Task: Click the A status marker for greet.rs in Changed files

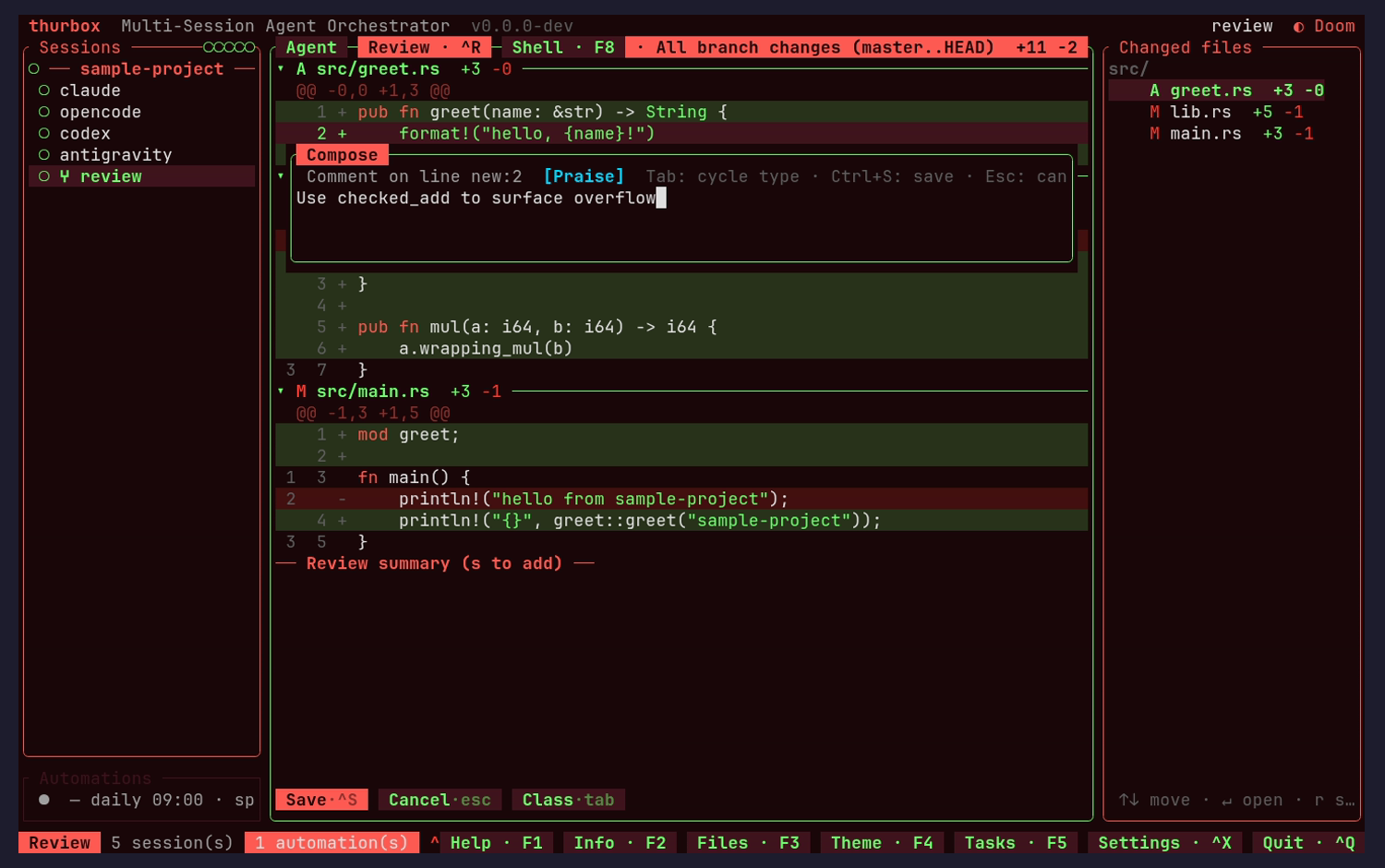Action: pyautogui.click(x=1154, y=90)
